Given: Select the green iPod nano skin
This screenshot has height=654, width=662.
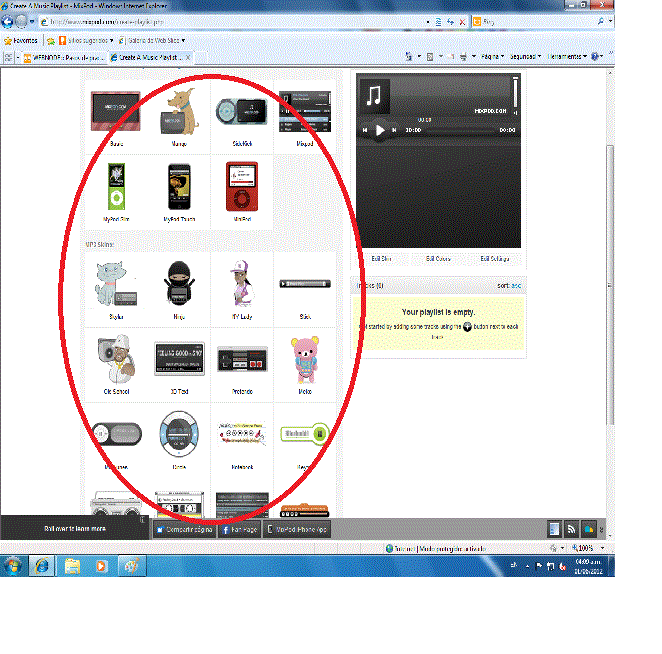Looking at the screenshot, I should [116, 185].
